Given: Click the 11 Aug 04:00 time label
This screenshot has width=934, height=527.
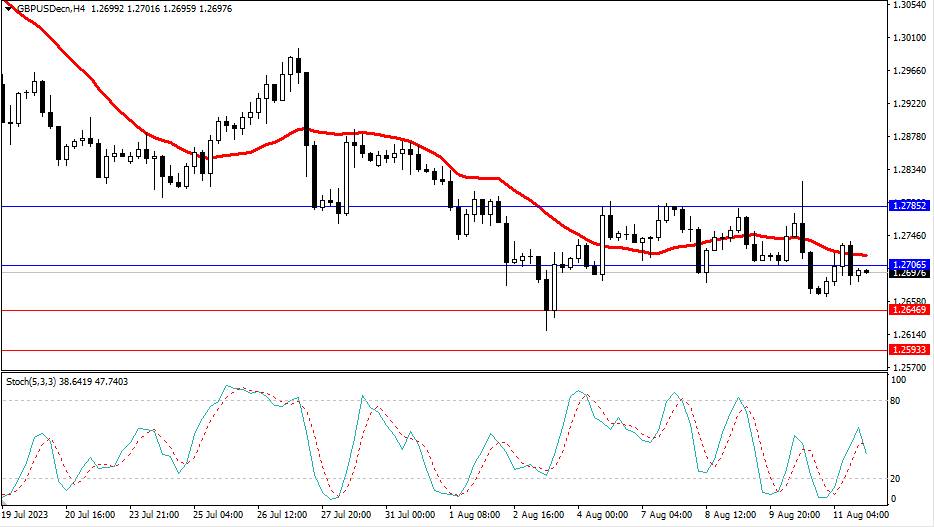Looking at the screenshot, I should pyautogui.click(x=858, y=515).
